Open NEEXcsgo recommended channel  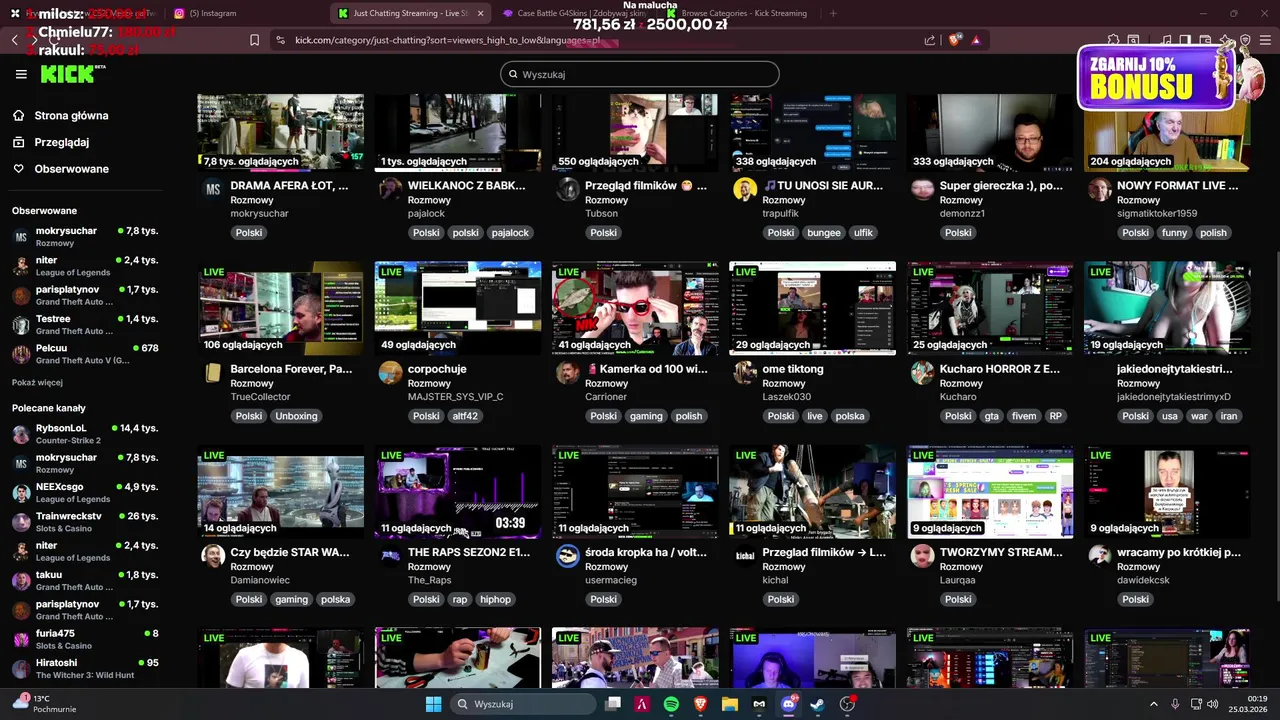click(x=85, y=492)
